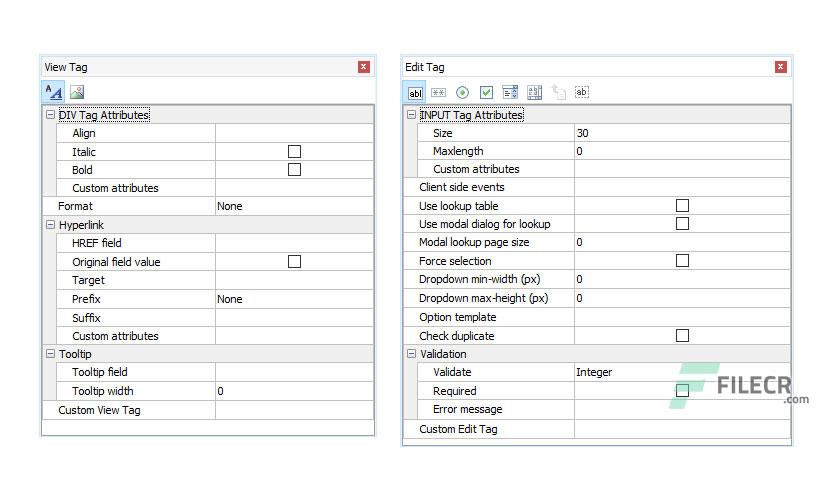The height and width of the screenshot is (484, 836).
Task: Select the formatted text view tag icon
Action: pos(53,92)
